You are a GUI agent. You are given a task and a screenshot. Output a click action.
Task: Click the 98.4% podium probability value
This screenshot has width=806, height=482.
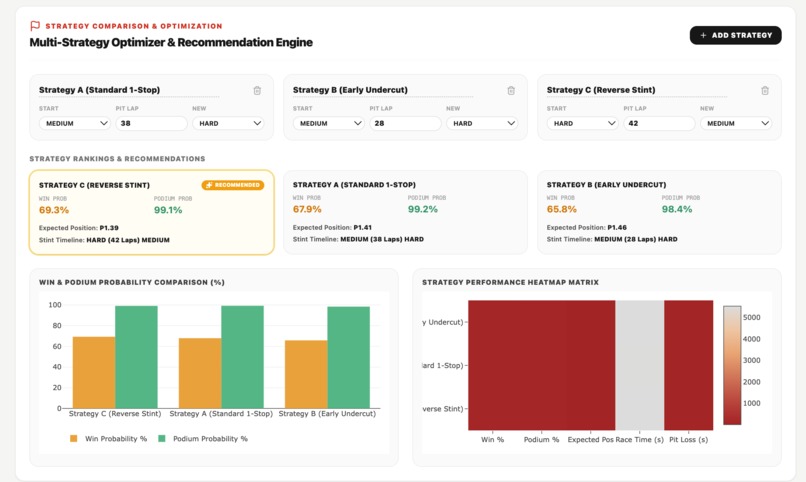tap(677, 209)
